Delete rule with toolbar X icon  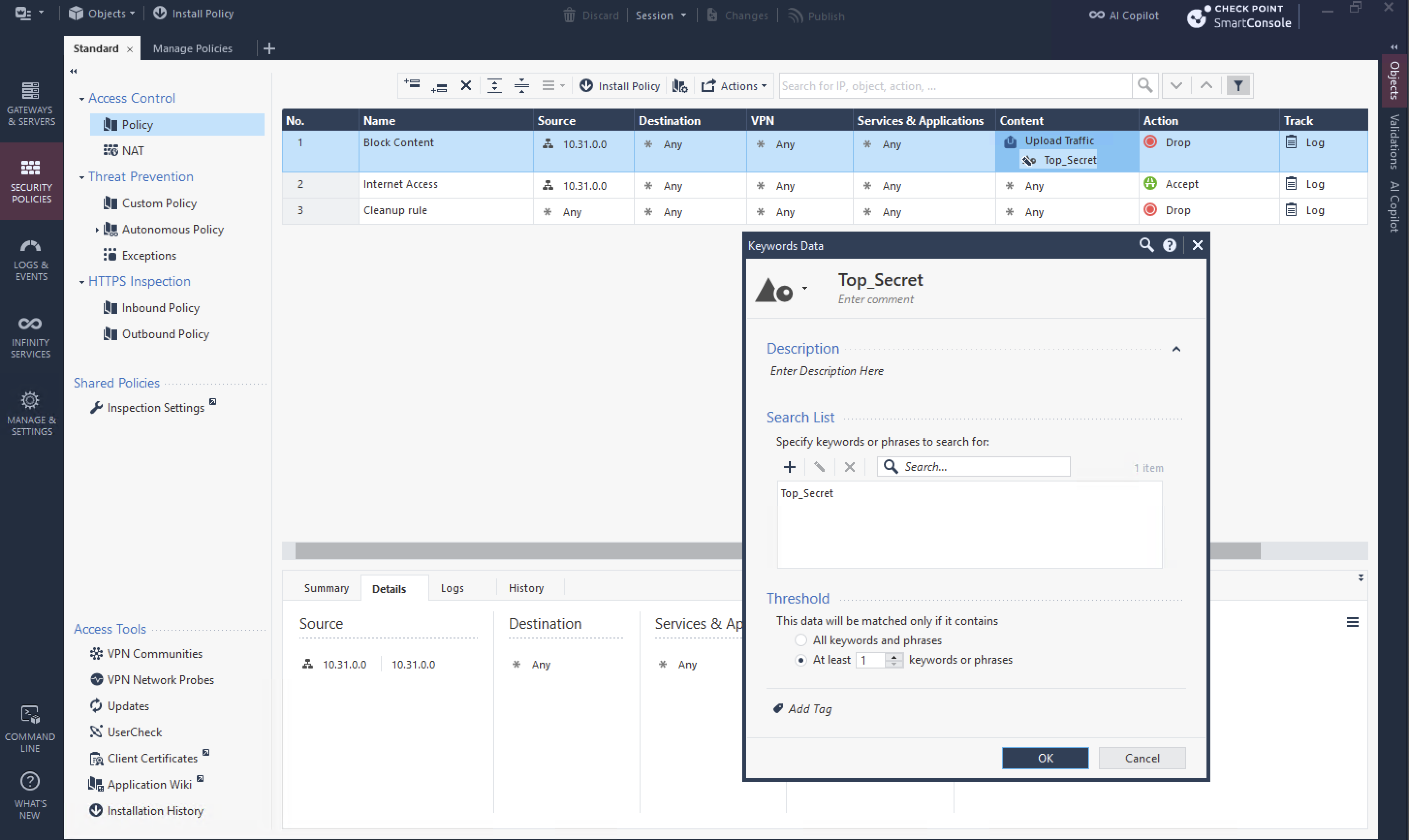466,85
